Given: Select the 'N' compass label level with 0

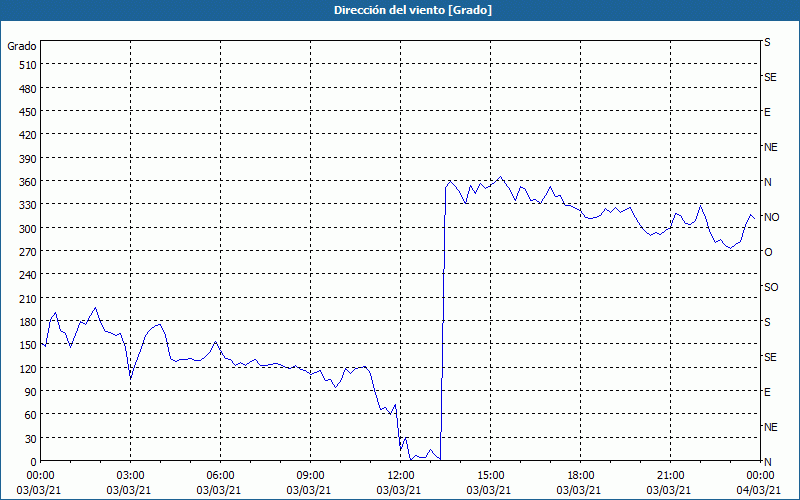Looking at the screenshot, I should click(x=768, y=462).
